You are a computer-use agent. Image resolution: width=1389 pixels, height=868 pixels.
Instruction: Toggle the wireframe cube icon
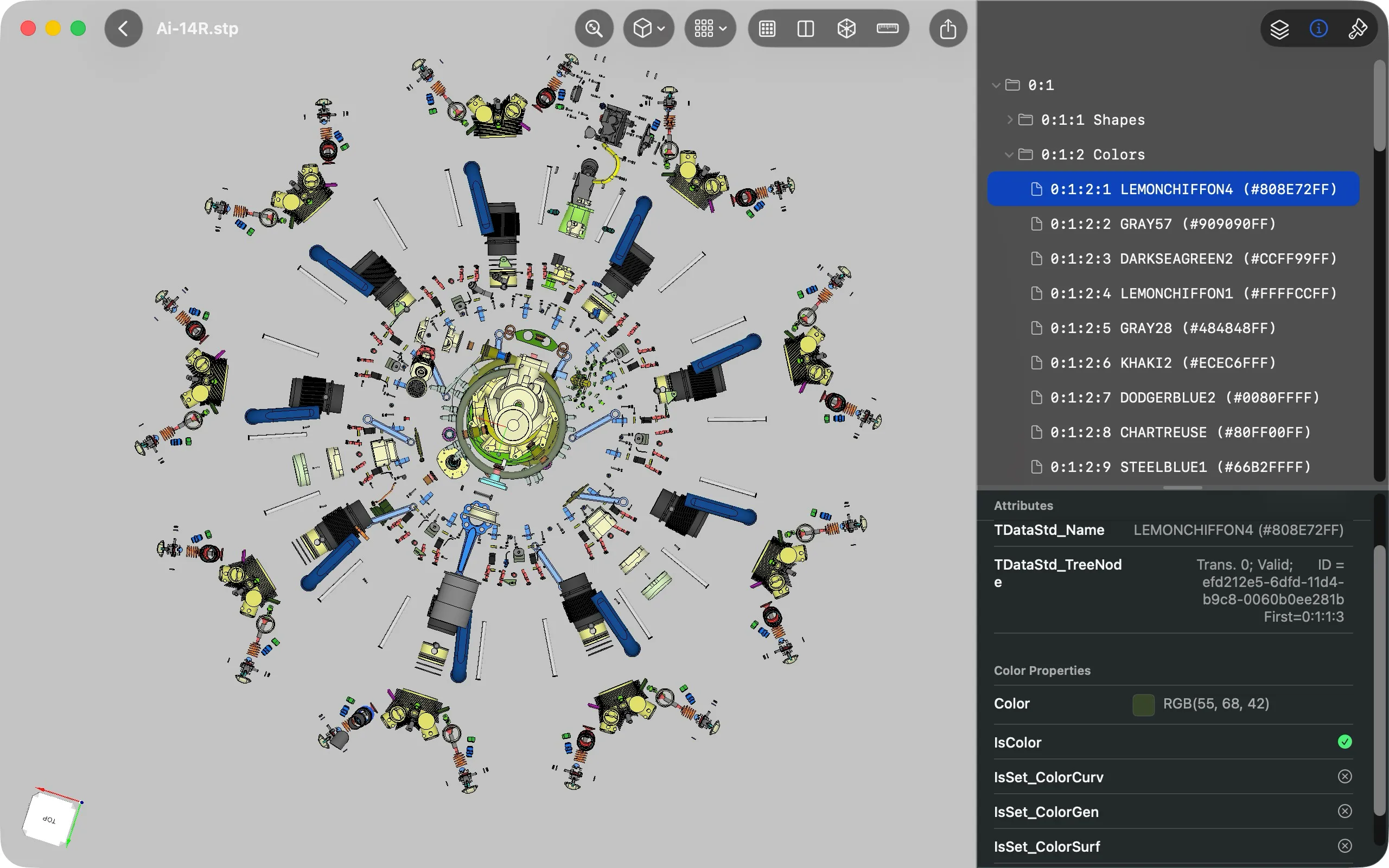pyautogui.click(x=846, y=29)
